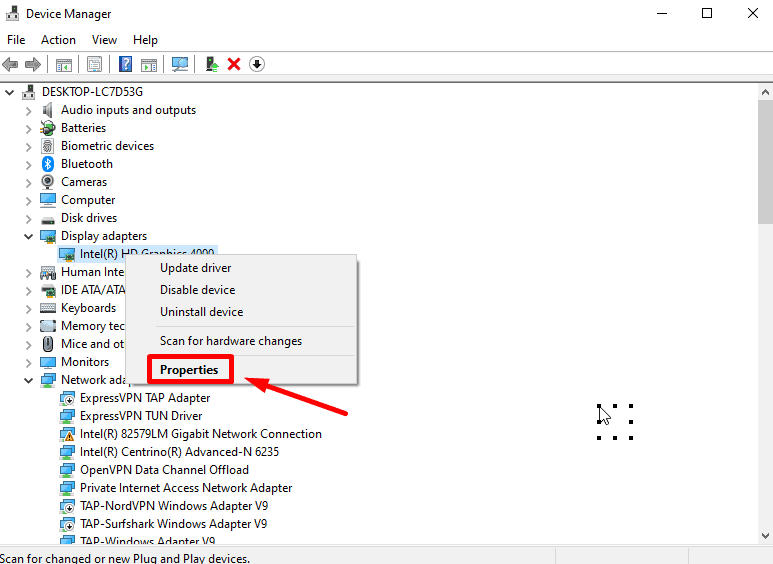This screenshot has height=564, width=773.
Task: Click the scrollbar down arrow
Action: pyautogui.click(x=765, y=536)
